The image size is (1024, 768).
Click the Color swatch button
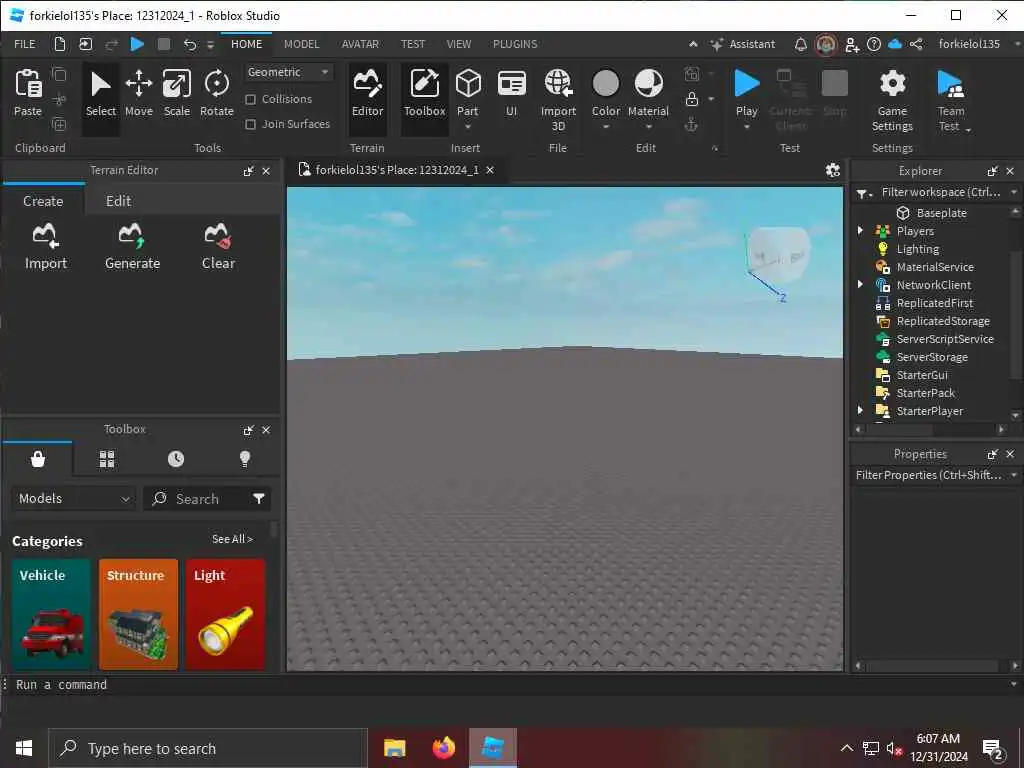[605, 84]
